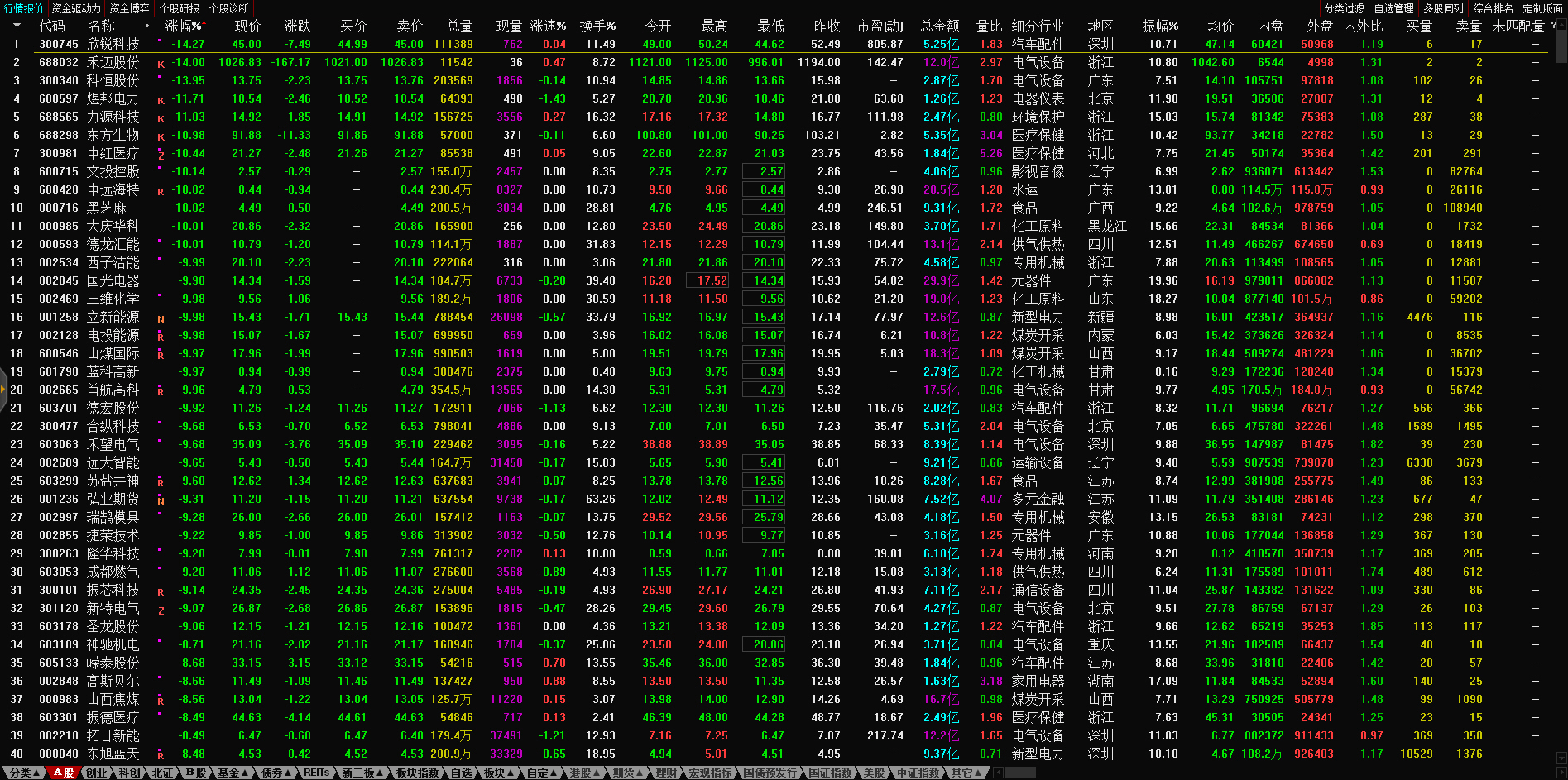Image resolution: width=1568 pixels, height=780 pixels.
Task: Click the help question mark in header
Action: click(x=1553, y=26)
